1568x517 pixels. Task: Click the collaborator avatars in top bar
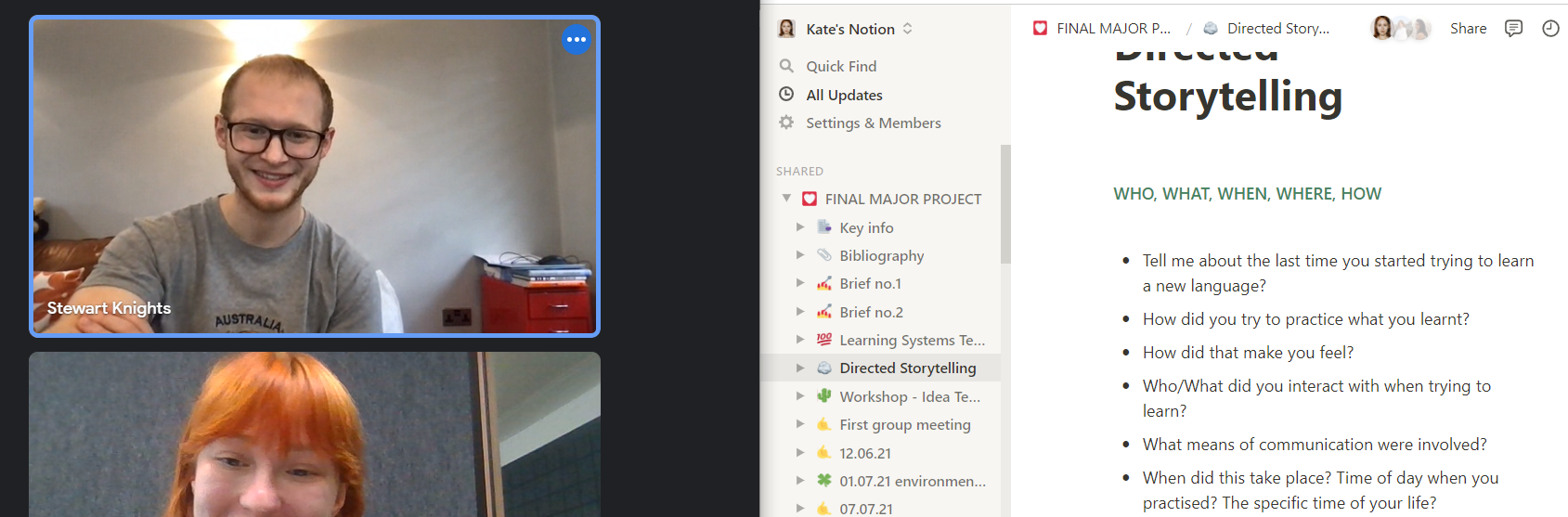click(x=1400, y=29)
